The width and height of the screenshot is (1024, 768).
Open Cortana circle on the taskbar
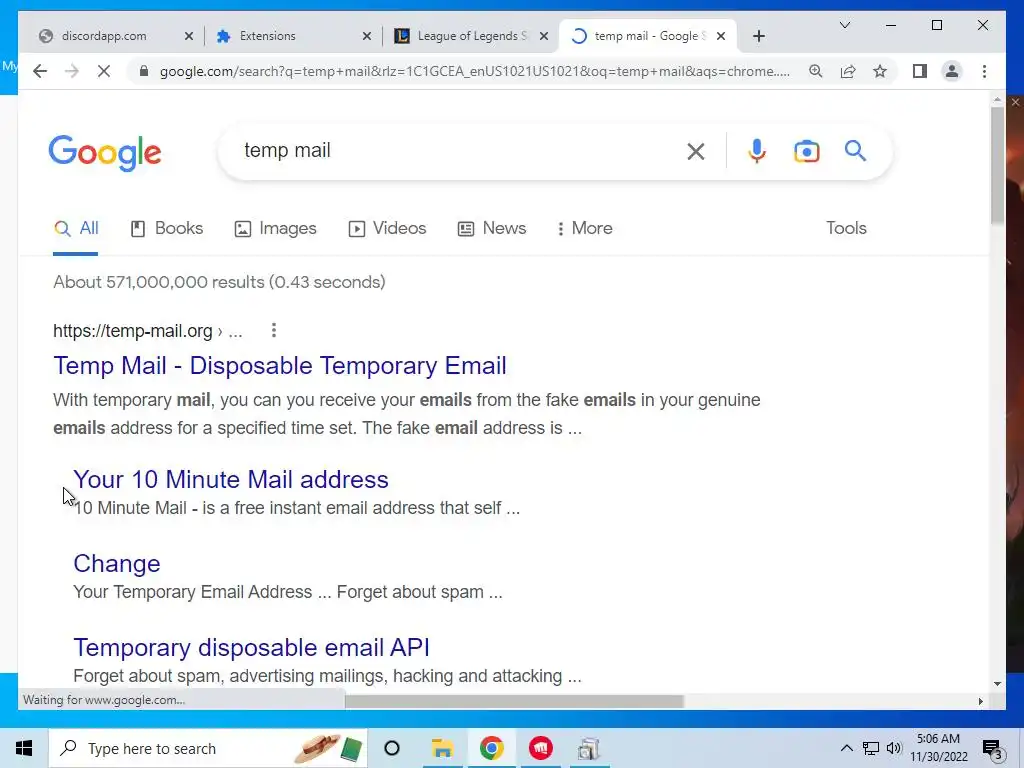pos(392,748)
